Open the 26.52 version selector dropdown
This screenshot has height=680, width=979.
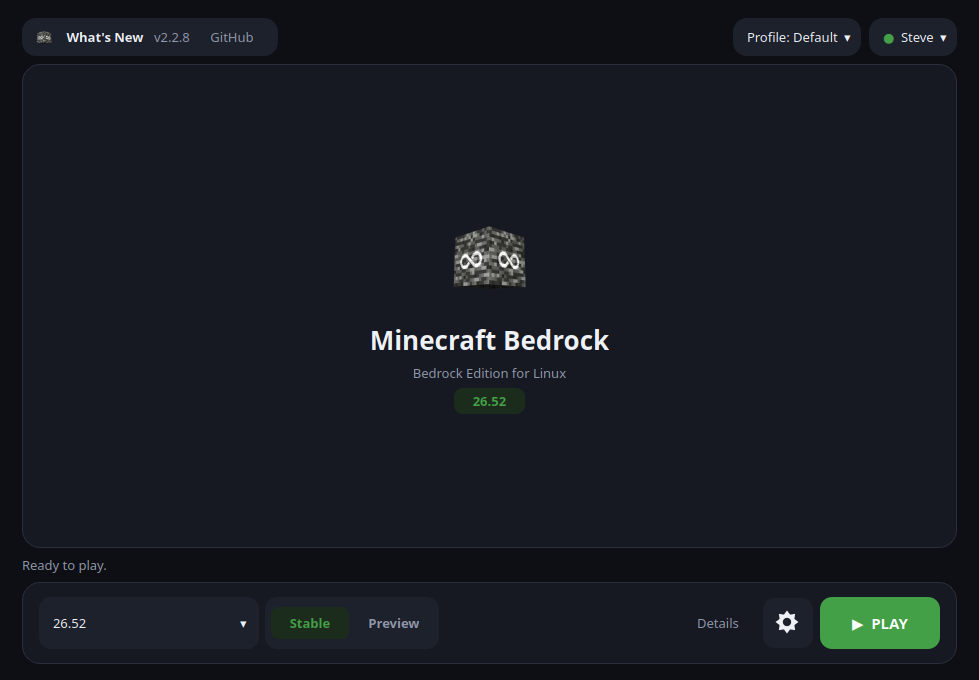tap(149, 623)
